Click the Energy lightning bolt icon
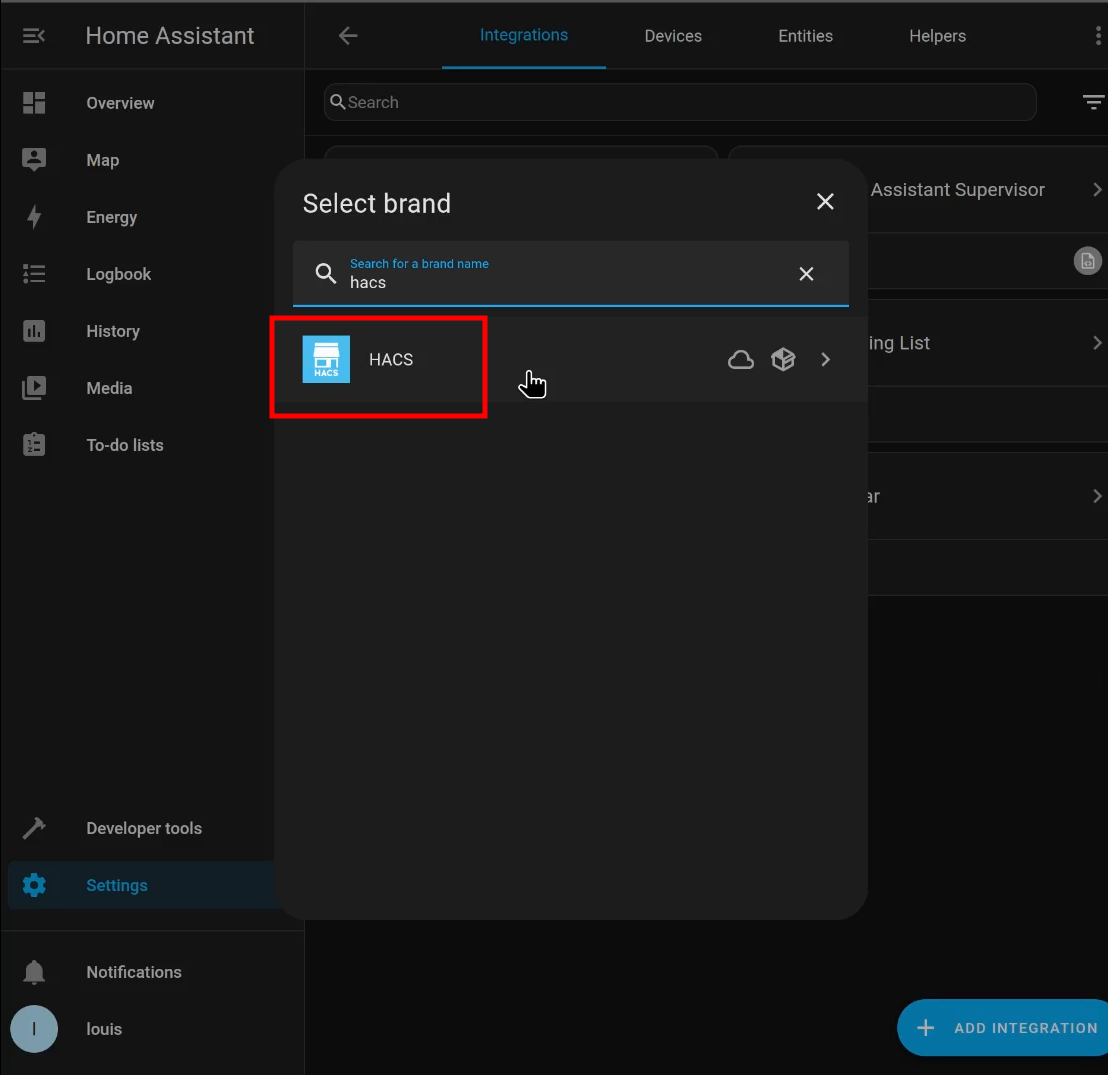The image size is (1108, 1075). [x=33, y=217]
